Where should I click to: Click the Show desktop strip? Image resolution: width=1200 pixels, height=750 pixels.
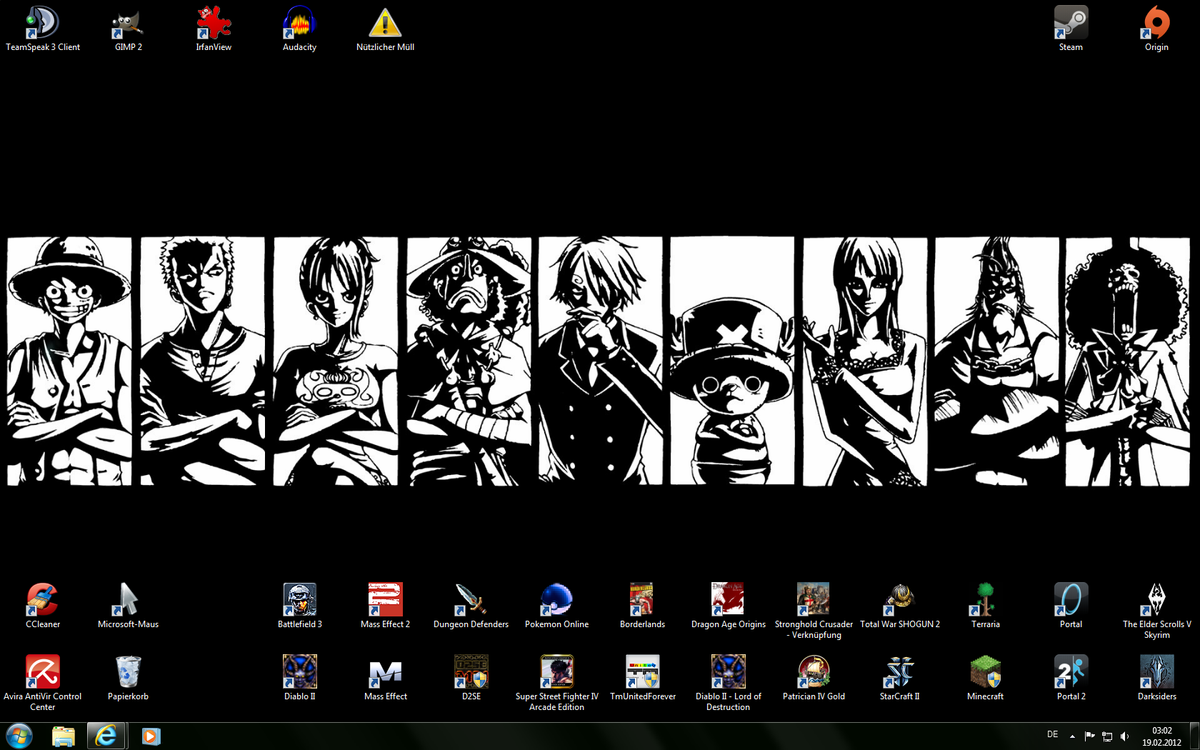(x=1193, y=736)
